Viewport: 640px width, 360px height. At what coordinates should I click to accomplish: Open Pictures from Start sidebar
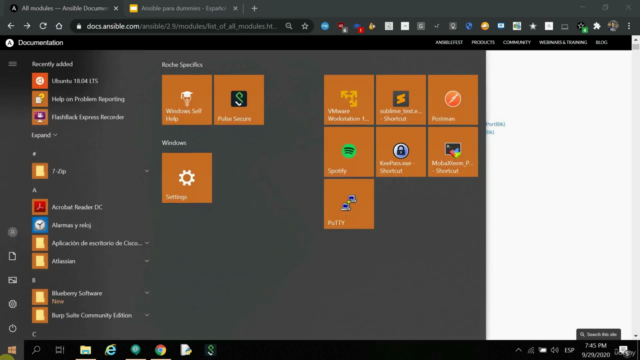tap(13, 280)
